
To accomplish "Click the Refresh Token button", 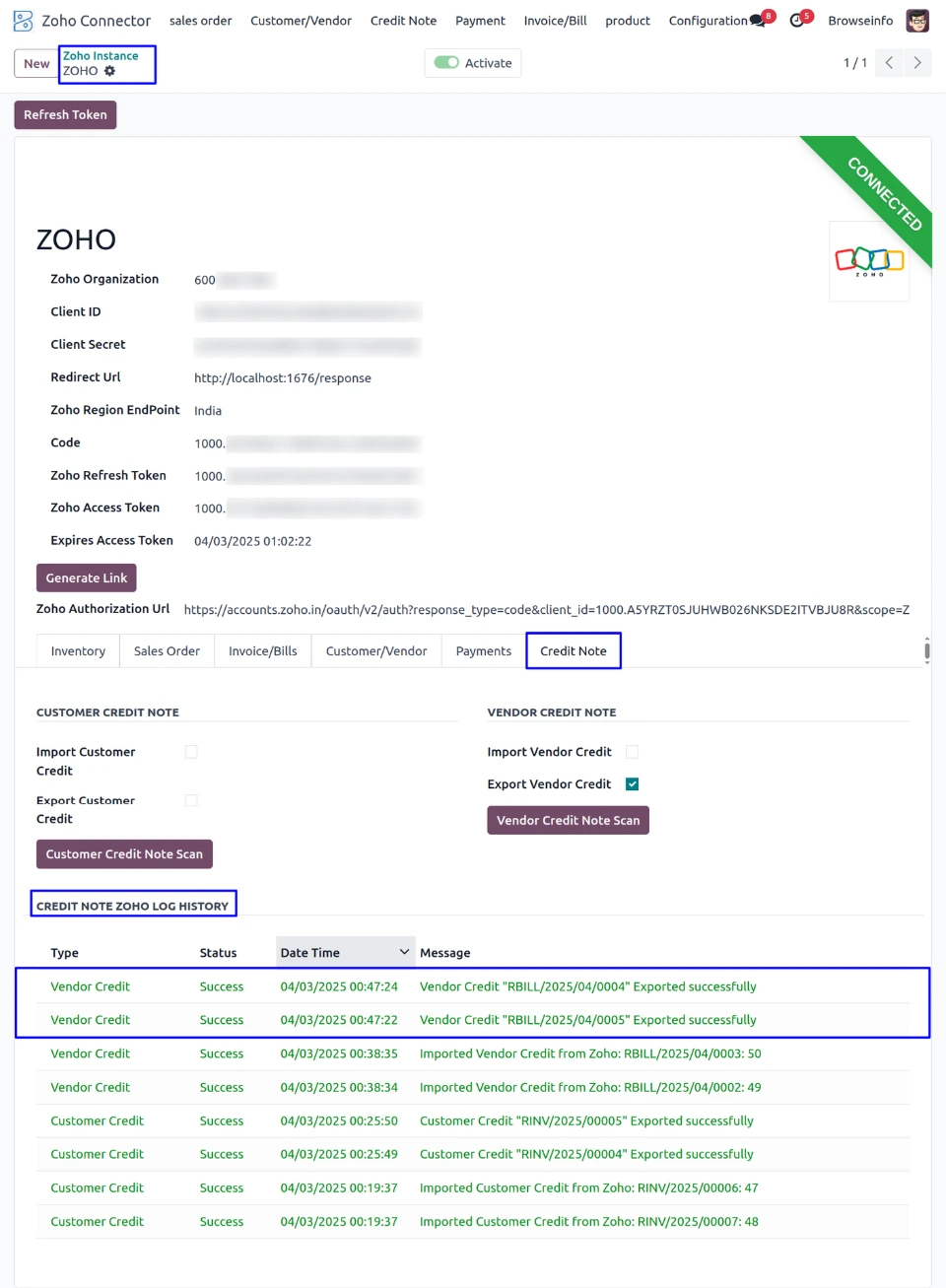I will pos(65,115).
